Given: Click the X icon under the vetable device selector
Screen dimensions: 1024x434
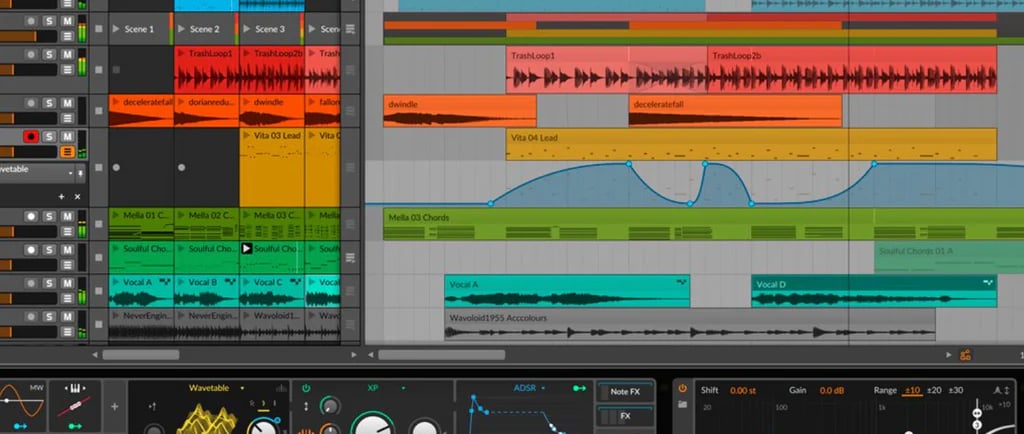Looking at the screenshot, I should coord(78,196).
